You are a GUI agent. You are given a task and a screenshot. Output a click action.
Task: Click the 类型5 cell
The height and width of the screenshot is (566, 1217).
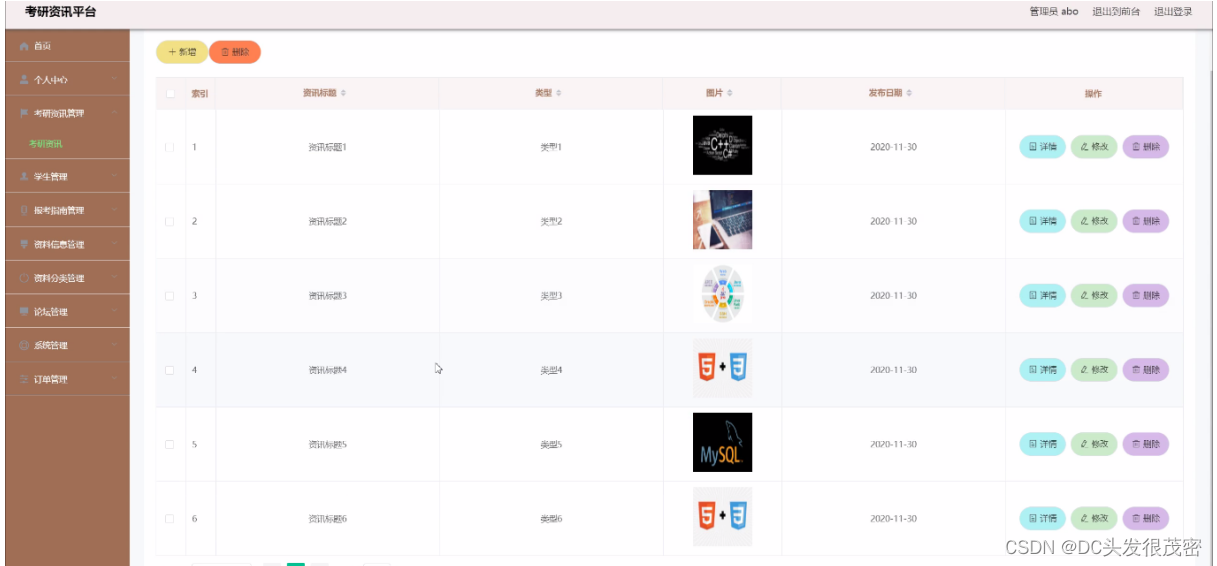pos(551,444)
